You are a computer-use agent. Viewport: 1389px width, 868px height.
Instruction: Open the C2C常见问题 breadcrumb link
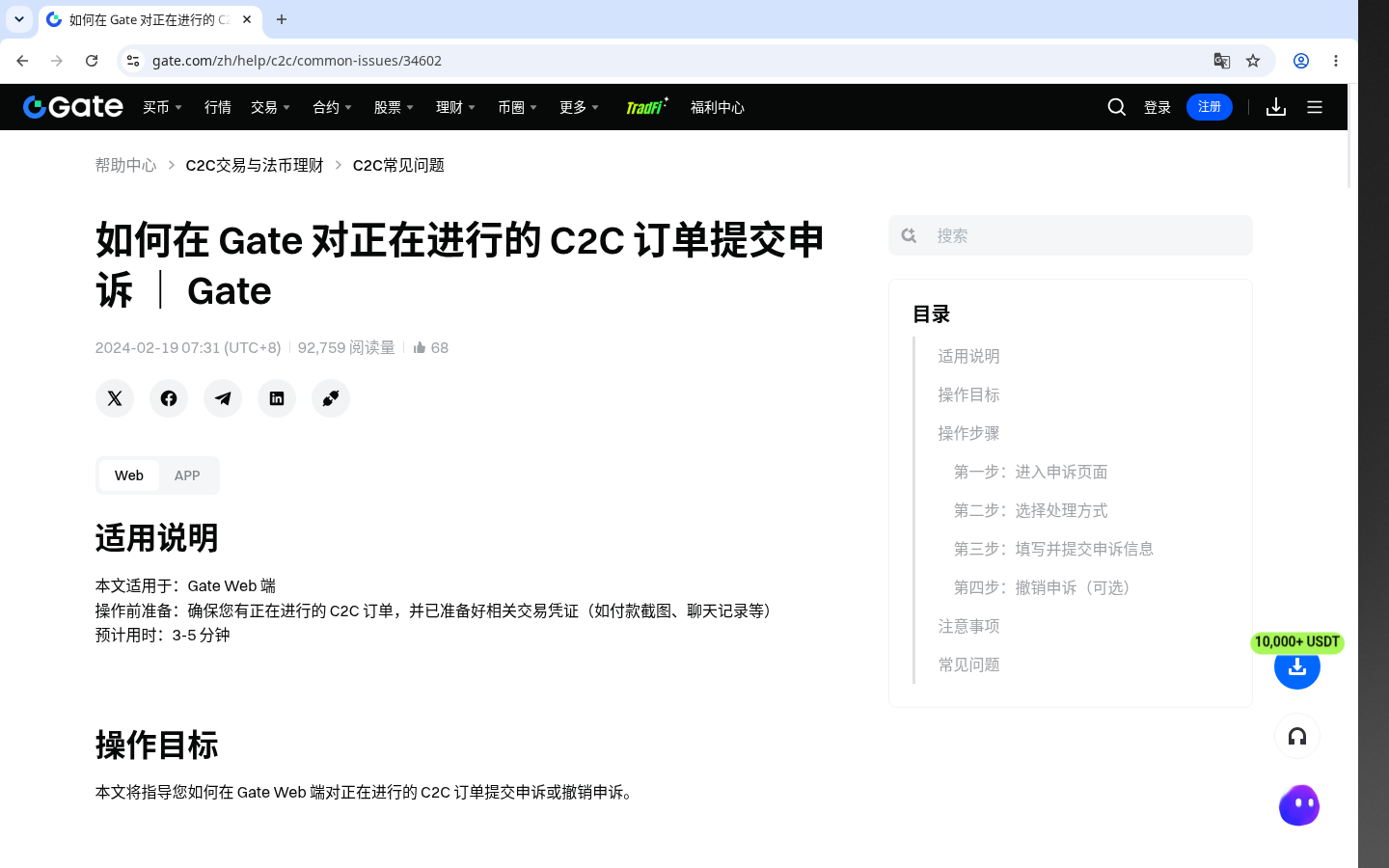398,165
